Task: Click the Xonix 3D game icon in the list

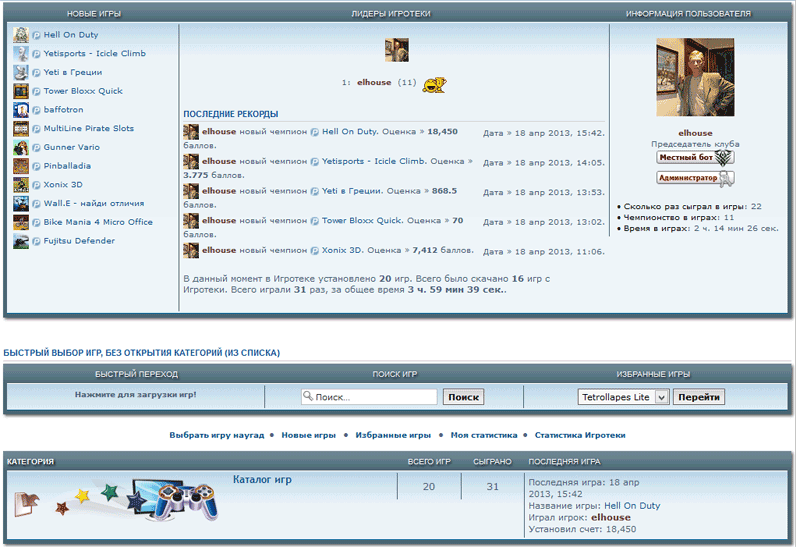Action: [21, 185]
